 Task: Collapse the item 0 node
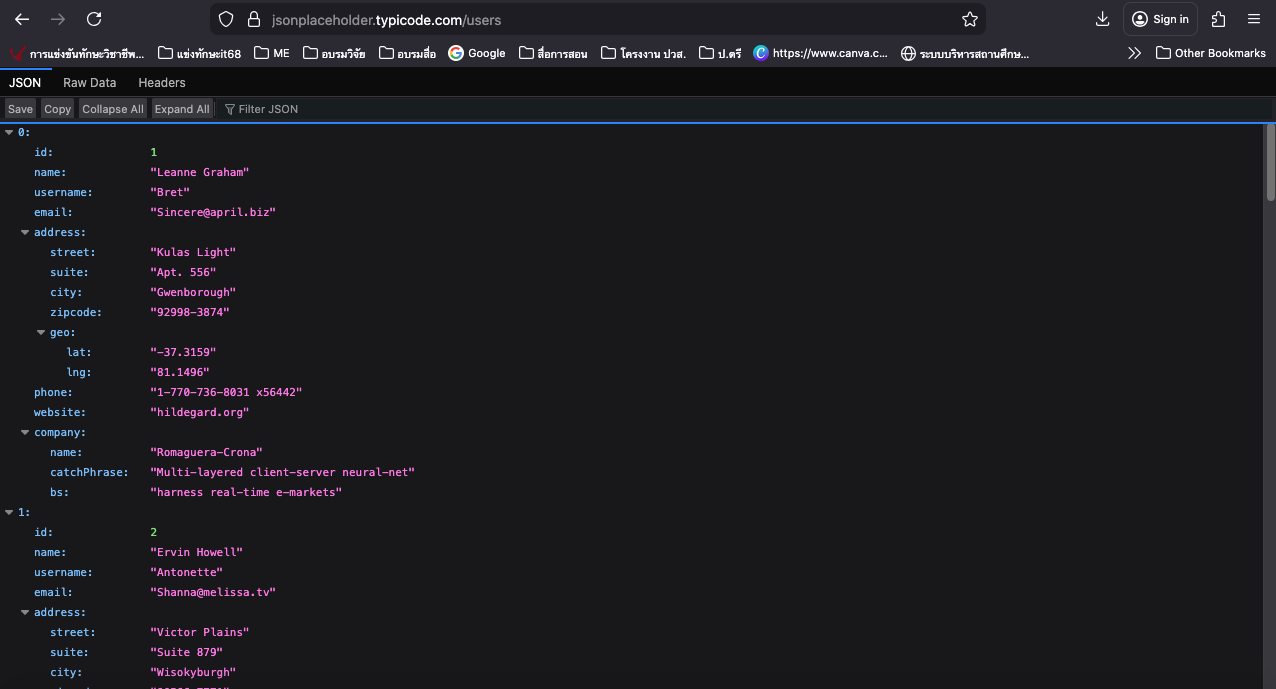(x=9, y=132)
